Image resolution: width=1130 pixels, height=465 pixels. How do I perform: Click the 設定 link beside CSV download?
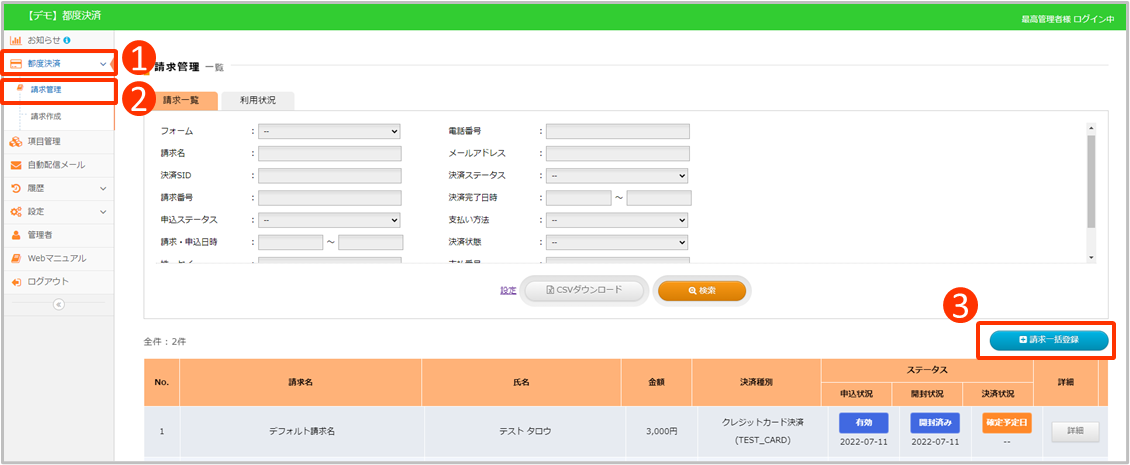click(508, 291)
